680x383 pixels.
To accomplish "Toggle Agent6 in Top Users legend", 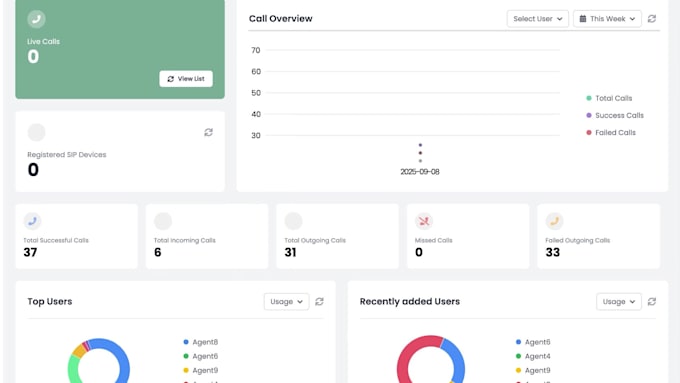I will (201, 356).
